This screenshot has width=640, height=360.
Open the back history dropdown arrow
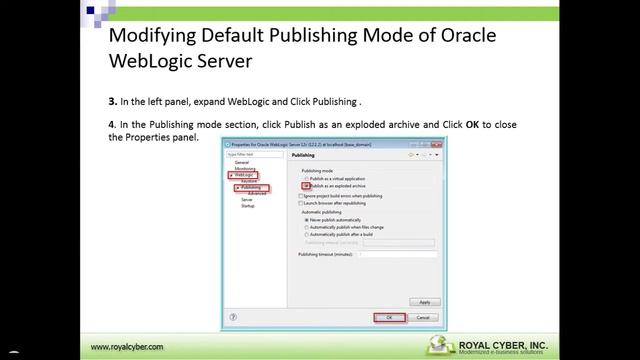[x=417, y=155]
